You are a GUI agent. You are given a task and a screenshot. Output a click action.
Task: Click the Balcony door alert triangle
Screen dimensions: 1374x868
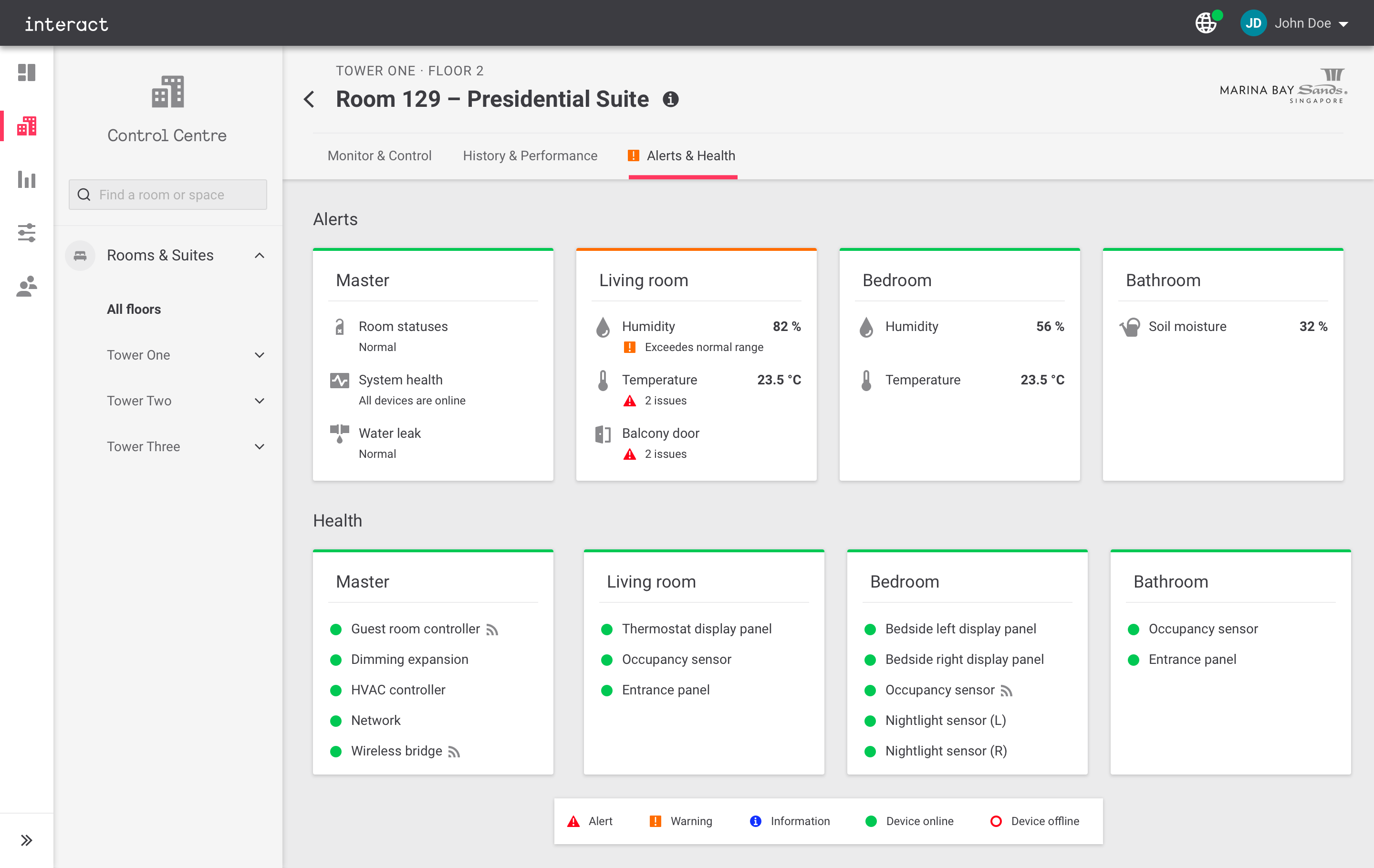(629, 454)
